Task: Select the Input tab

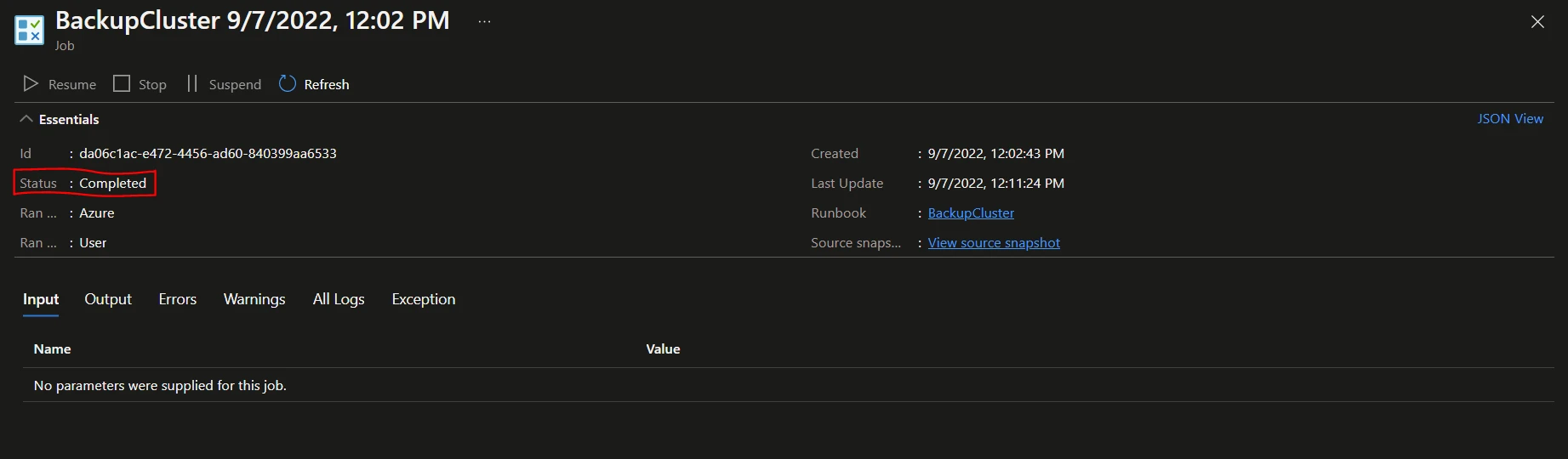Action: tap(41, 299)
